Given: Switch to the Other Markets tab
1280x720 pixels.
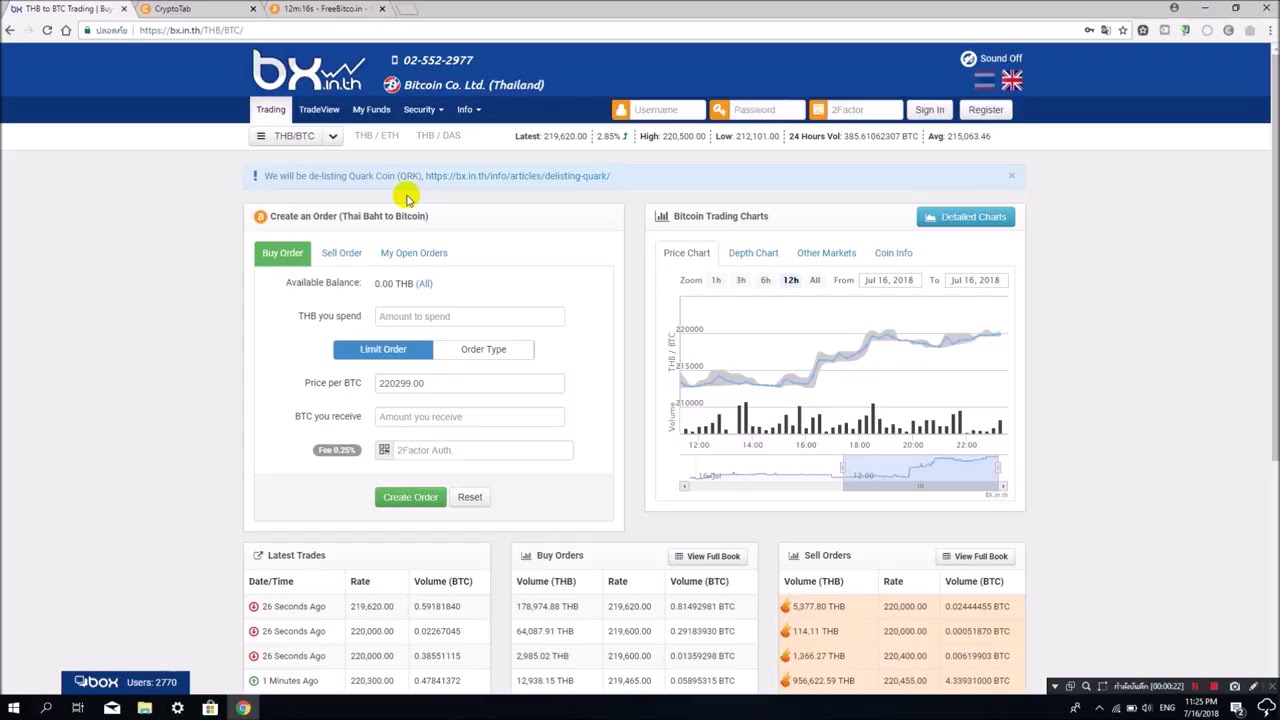Looking at the screenshot, I should tap(826, 253).
